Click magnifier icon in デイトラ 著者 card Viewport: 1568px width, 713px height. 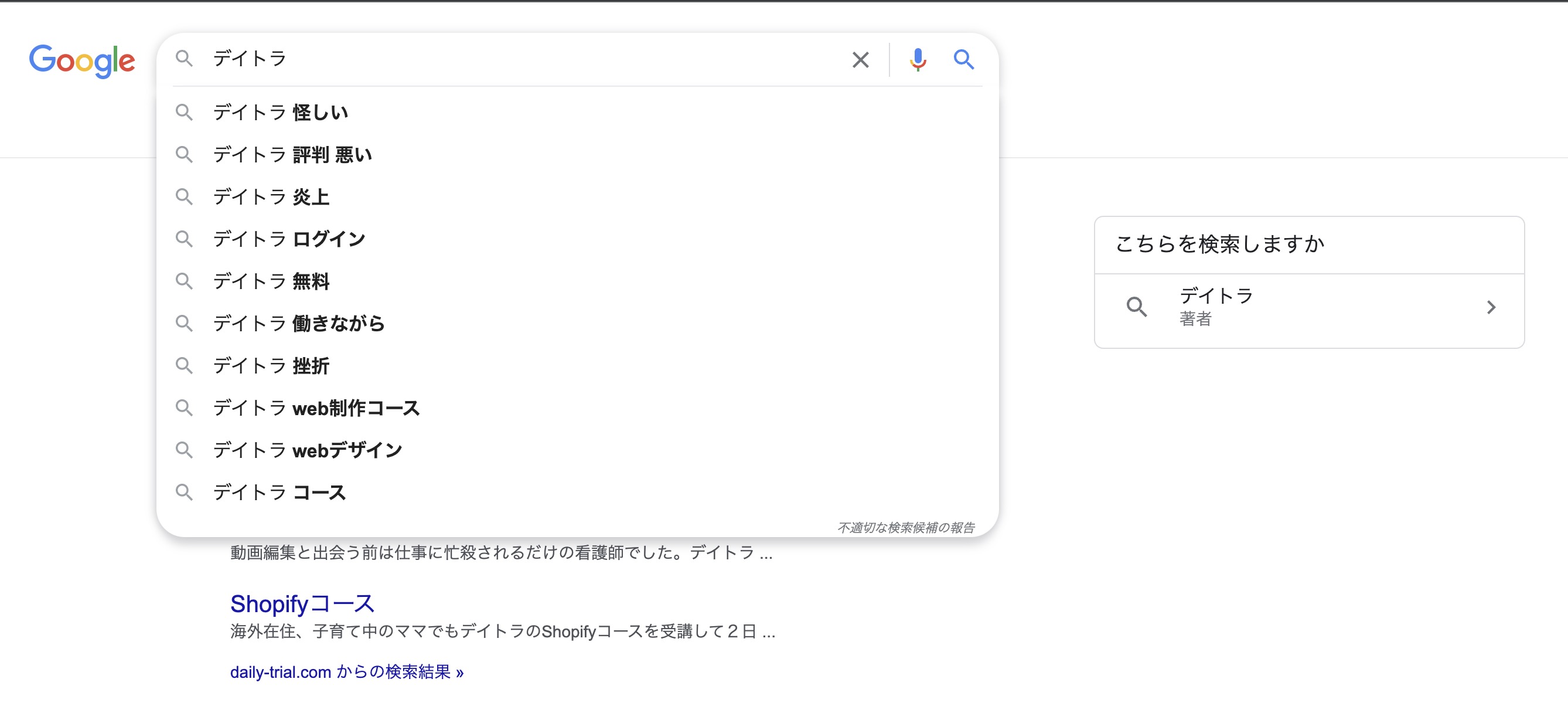click(1136, 307)
